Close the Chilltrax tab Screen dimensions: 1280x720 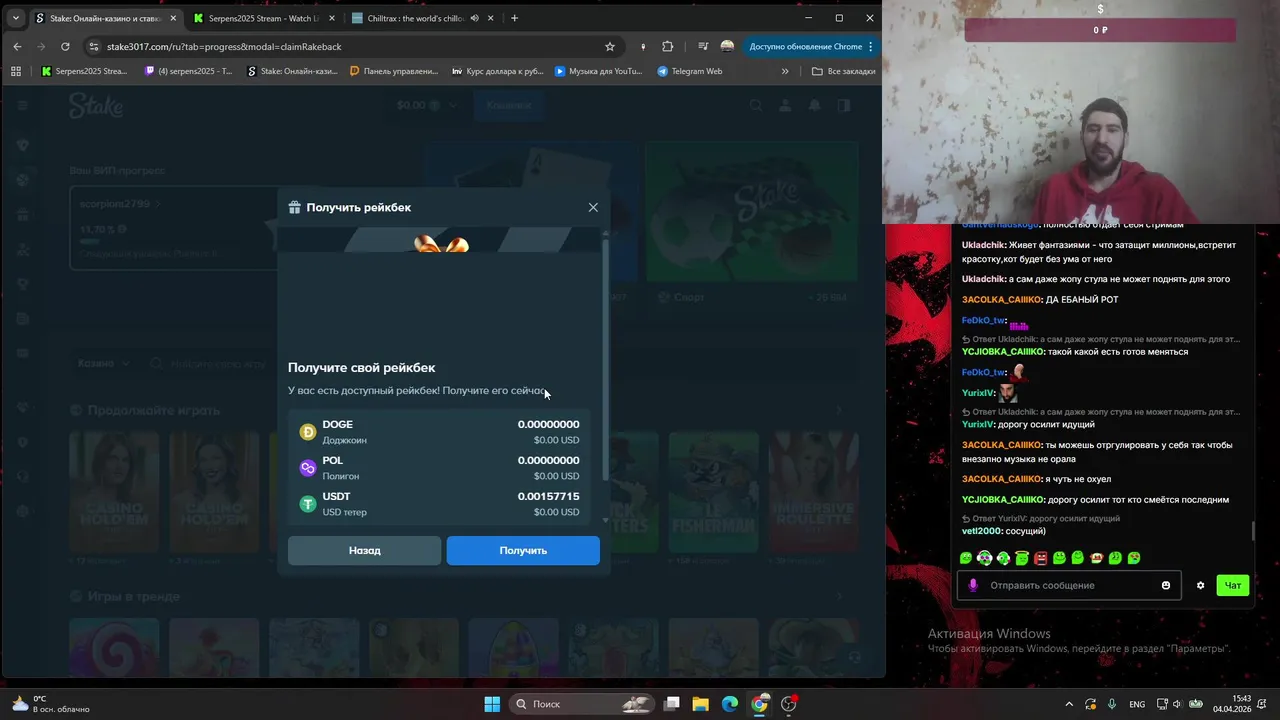click(490, 18)
